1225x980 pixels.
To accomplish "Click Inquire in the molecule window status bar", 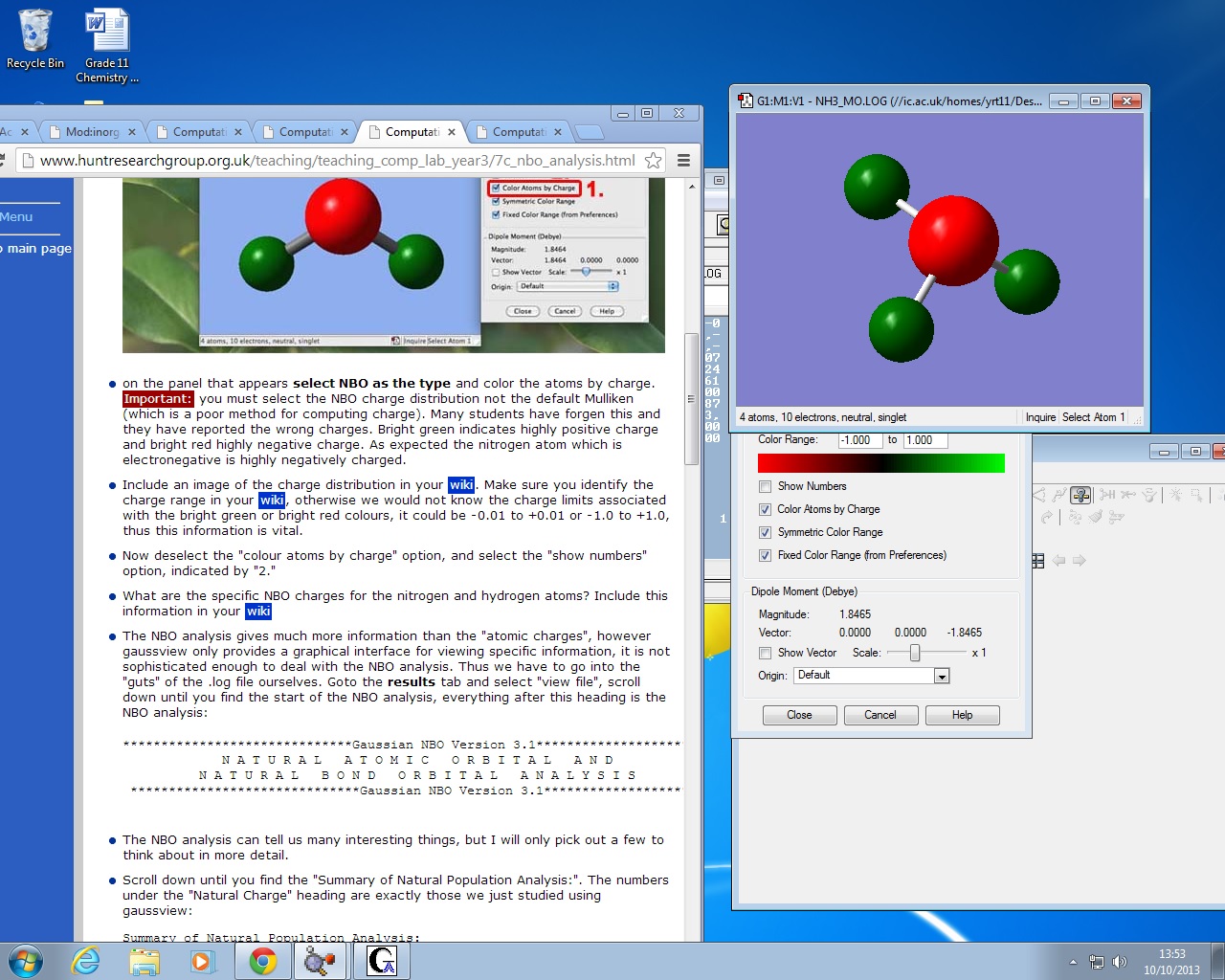I will pyautogui.click(x=1040, y=417).
